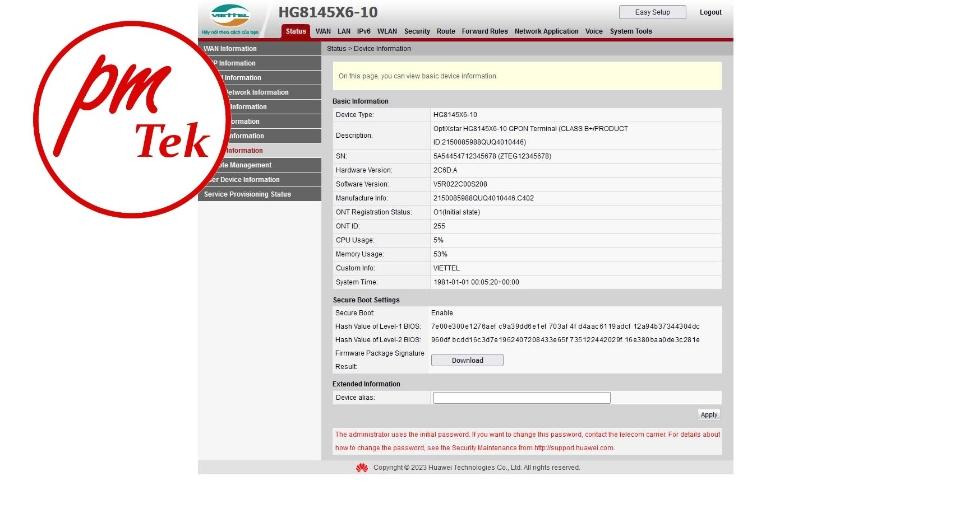Click the Hardware Version value 2C6D.A

445,170
